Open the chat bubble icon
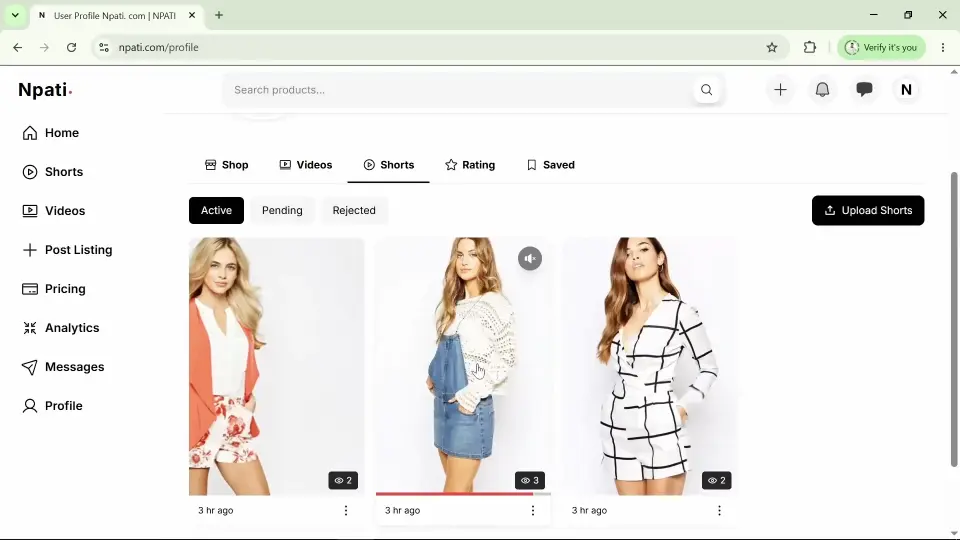The width and height of the screenshot is (960, 540). (864, 90)
